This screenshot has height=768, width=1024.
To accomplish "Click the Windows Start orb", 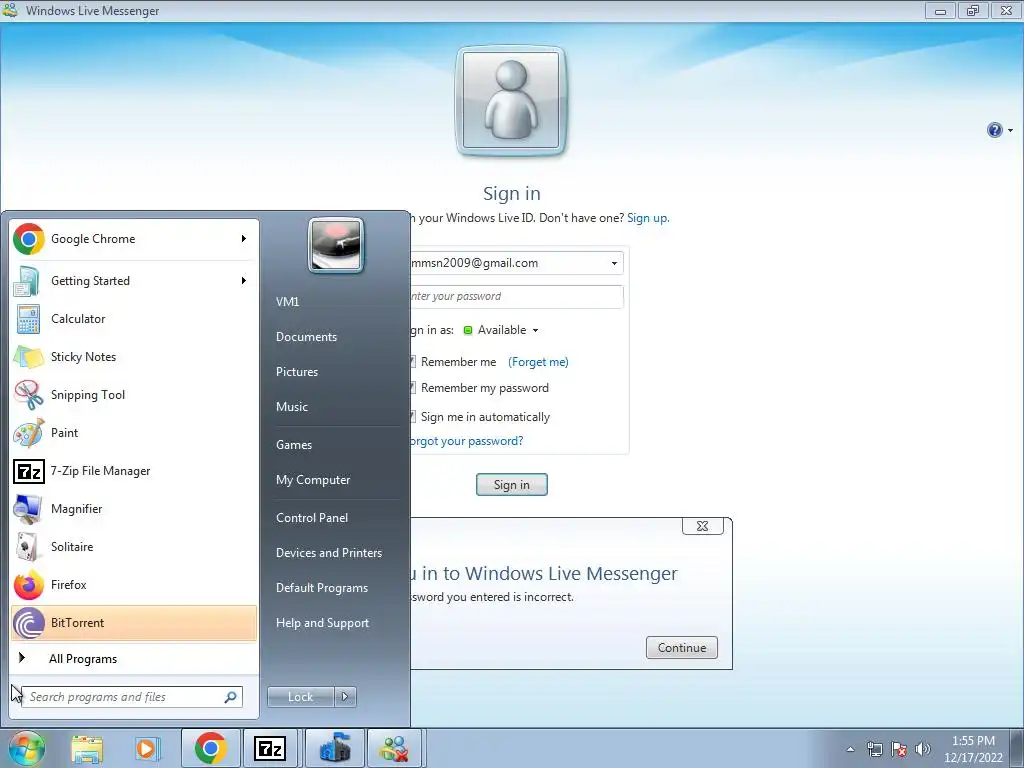I will [26, 748].
